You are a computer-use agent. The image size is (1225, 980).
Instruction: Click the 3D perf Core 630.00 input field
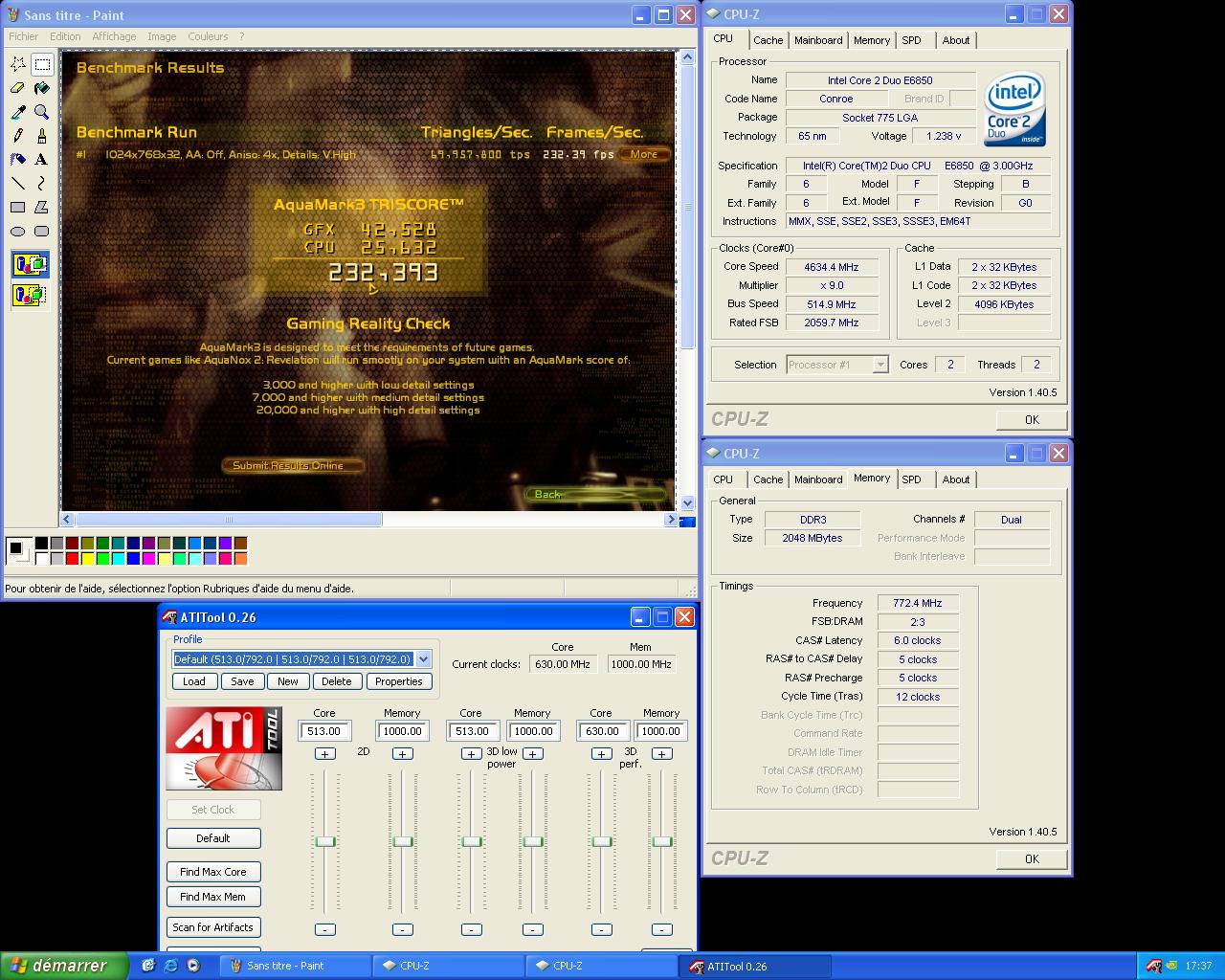click(602, 731)
